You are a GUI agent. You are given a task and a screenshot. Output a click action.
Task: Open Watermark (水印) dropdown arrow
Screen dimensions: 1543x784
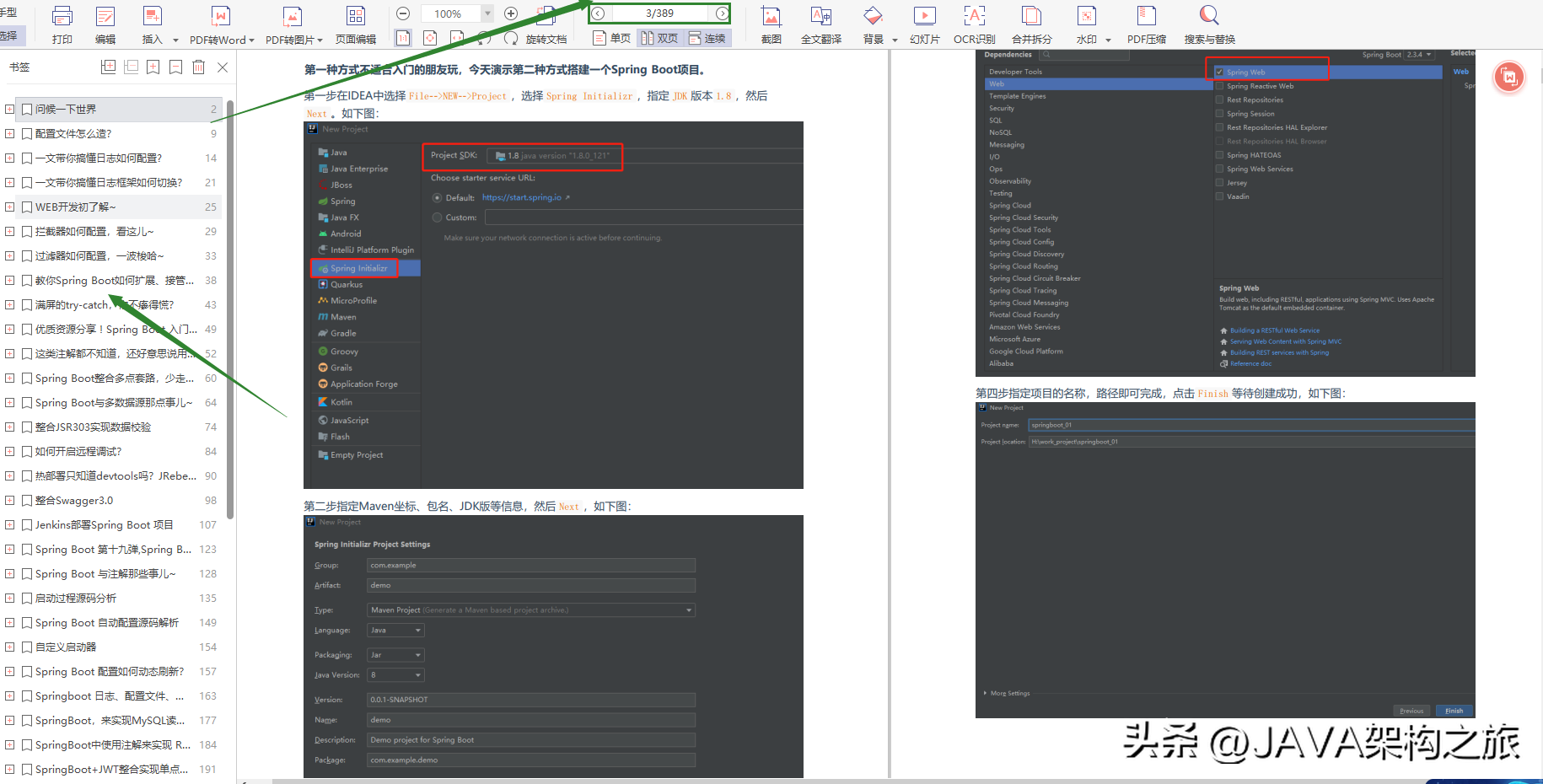(1108, 40)
